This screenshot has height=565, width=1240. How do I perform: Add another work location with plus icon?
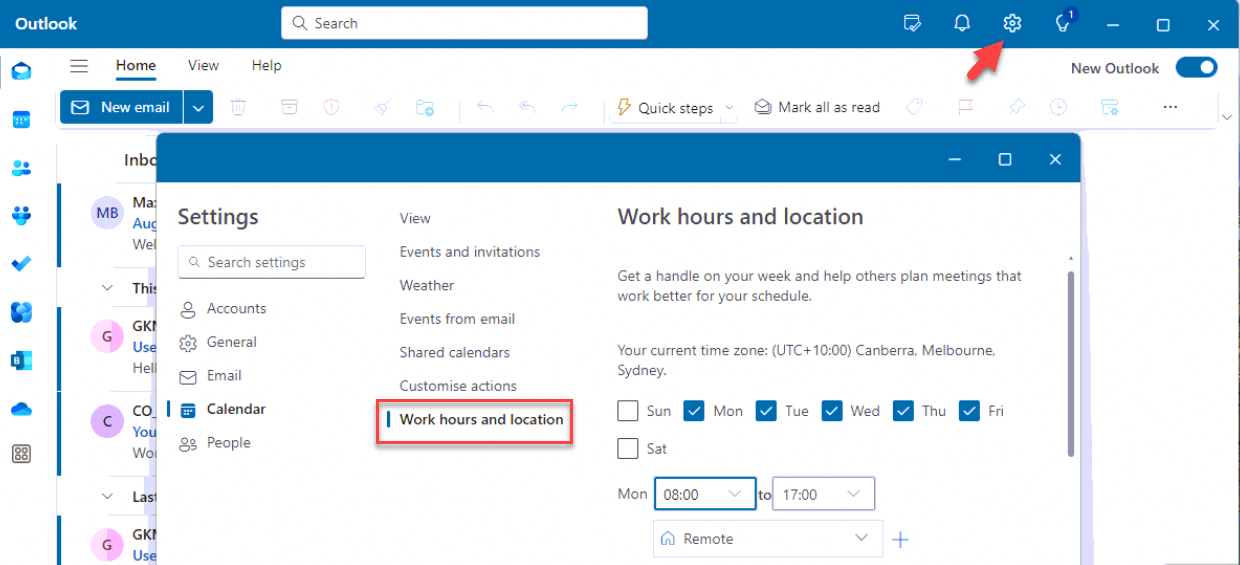900,540
